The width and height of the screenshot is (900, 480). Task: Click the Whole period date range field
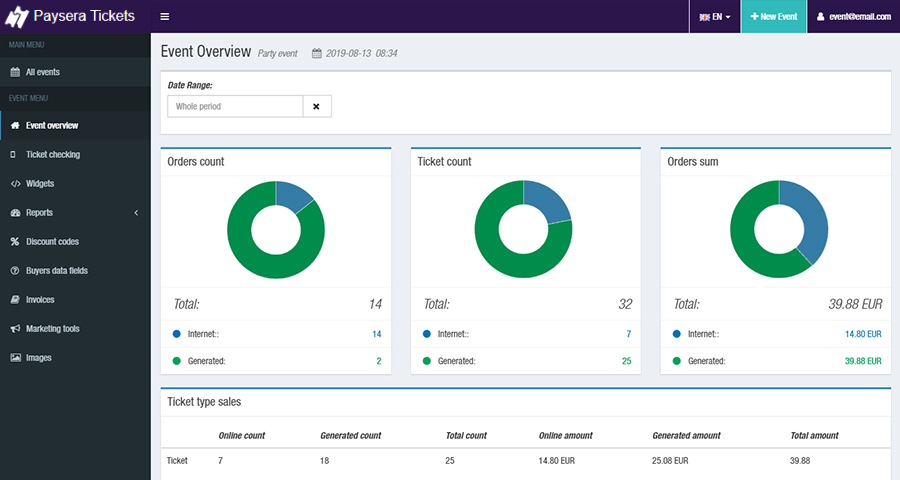pyautogui.click(x=235, y=106)
